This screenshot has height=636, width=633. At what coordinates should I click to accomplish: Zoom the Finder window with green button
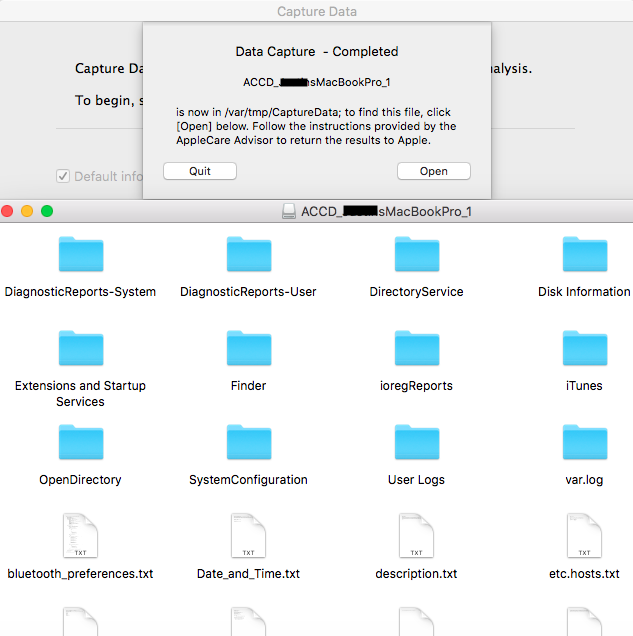point(47,211)
